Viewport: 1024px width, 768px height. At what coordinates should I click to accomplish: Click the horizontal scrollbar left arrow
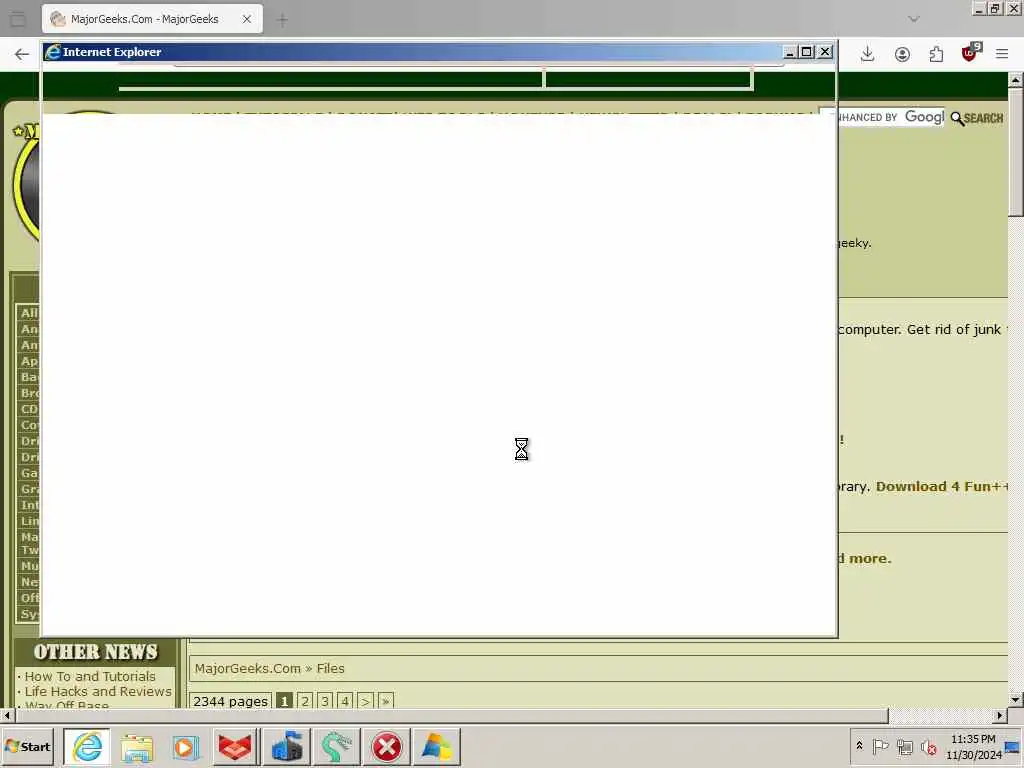(x=7, y=716)
